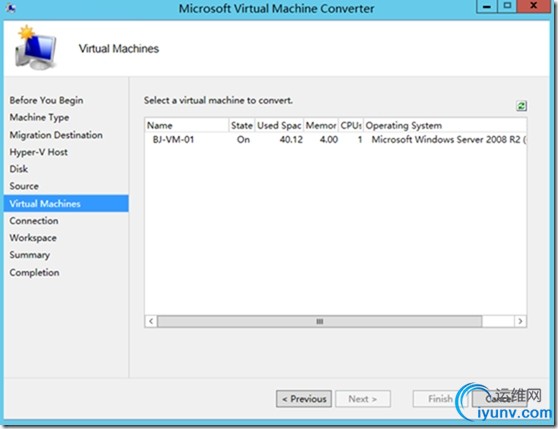The width and height of the screenshot is (558, 429).
Task: Click the 40.12 used space value
Action: tap(291, 139)
